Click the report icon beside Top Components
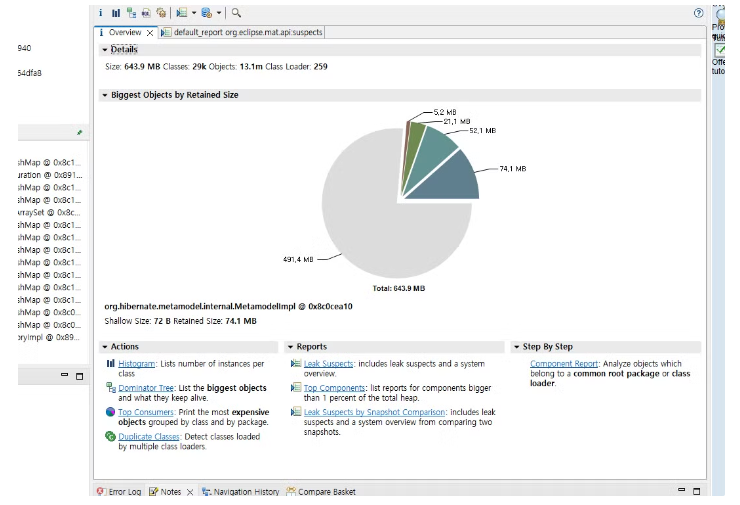Image resolution: width=740 pixels, height=505 pixels. 296,387
